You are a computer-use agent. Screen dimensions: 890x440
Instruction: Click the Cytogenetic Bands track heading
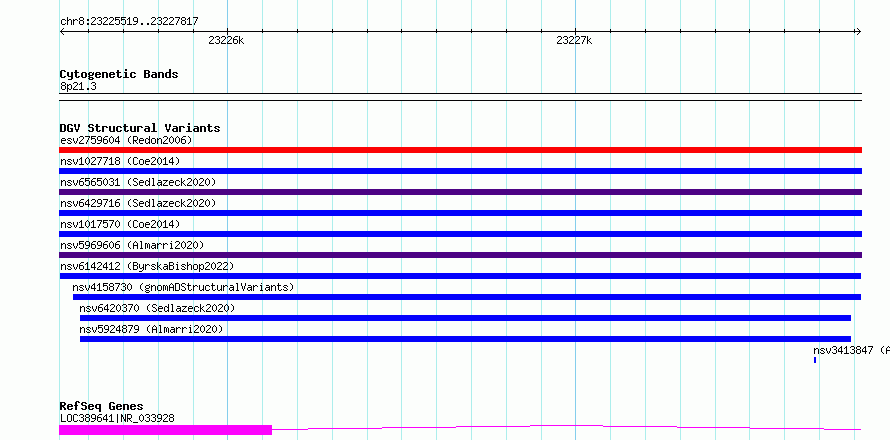coord(119,74)
